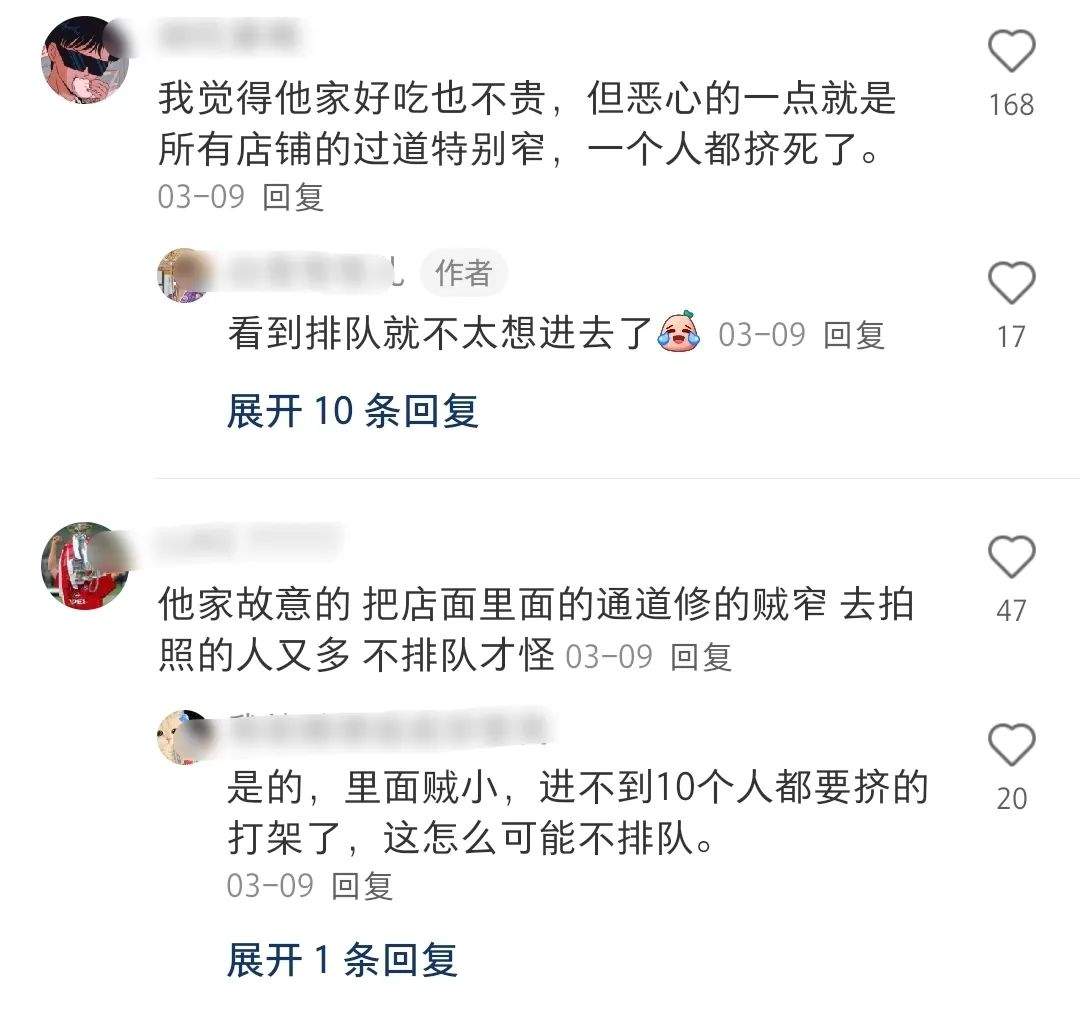This screenshot has width=1080, height=1019.
Task: Click the crying emoji in author's reply
Action: (x=679, y=333)
